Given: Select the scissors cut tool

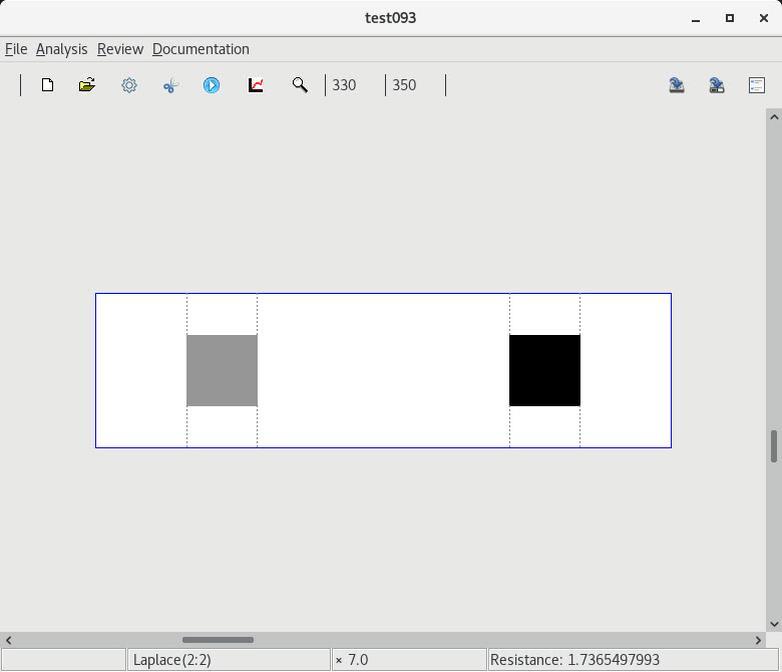Looking at the screenshot, I should point(170,85).
